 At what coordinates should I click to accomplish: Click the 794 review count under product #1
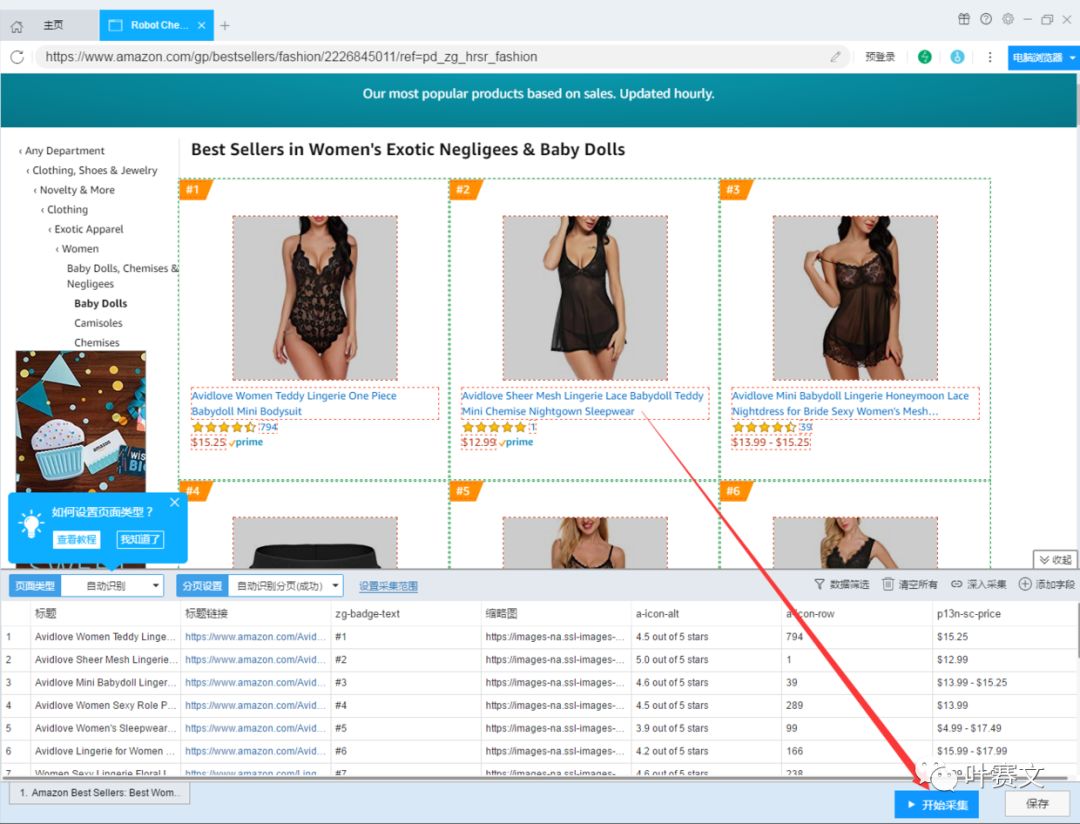click(268, 427)
